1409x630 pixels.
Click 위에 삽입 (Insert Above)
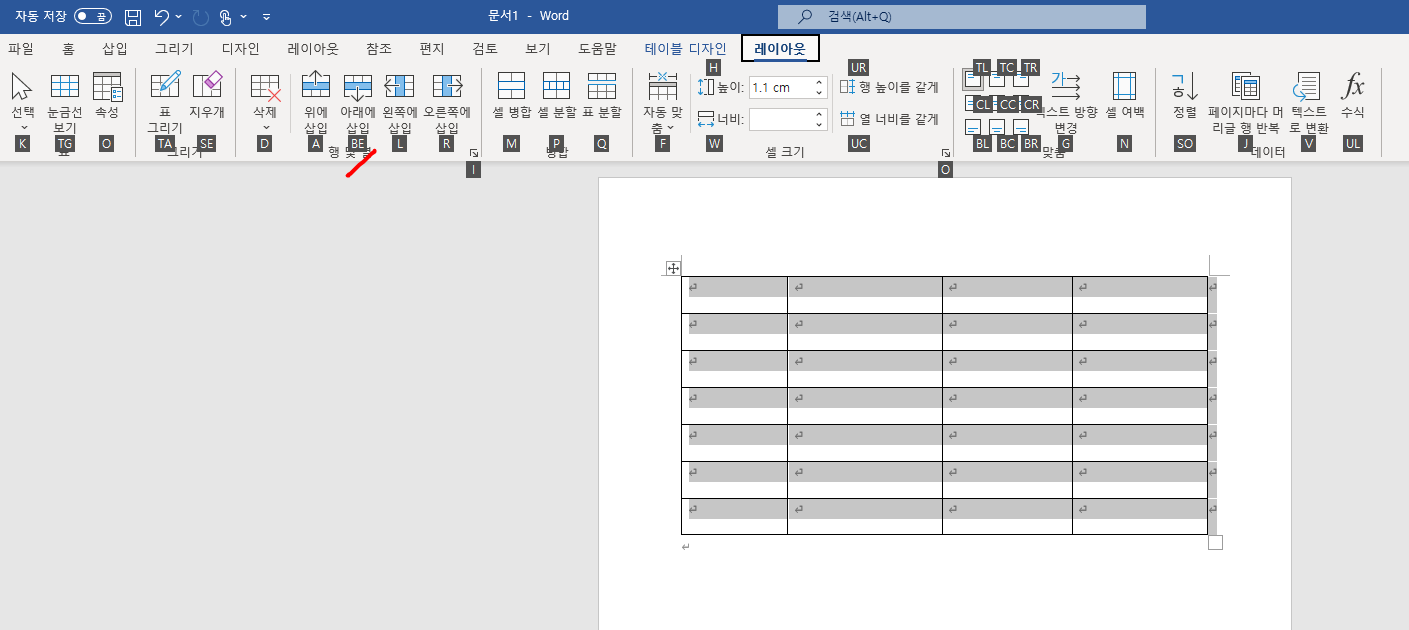coord(316,104)
